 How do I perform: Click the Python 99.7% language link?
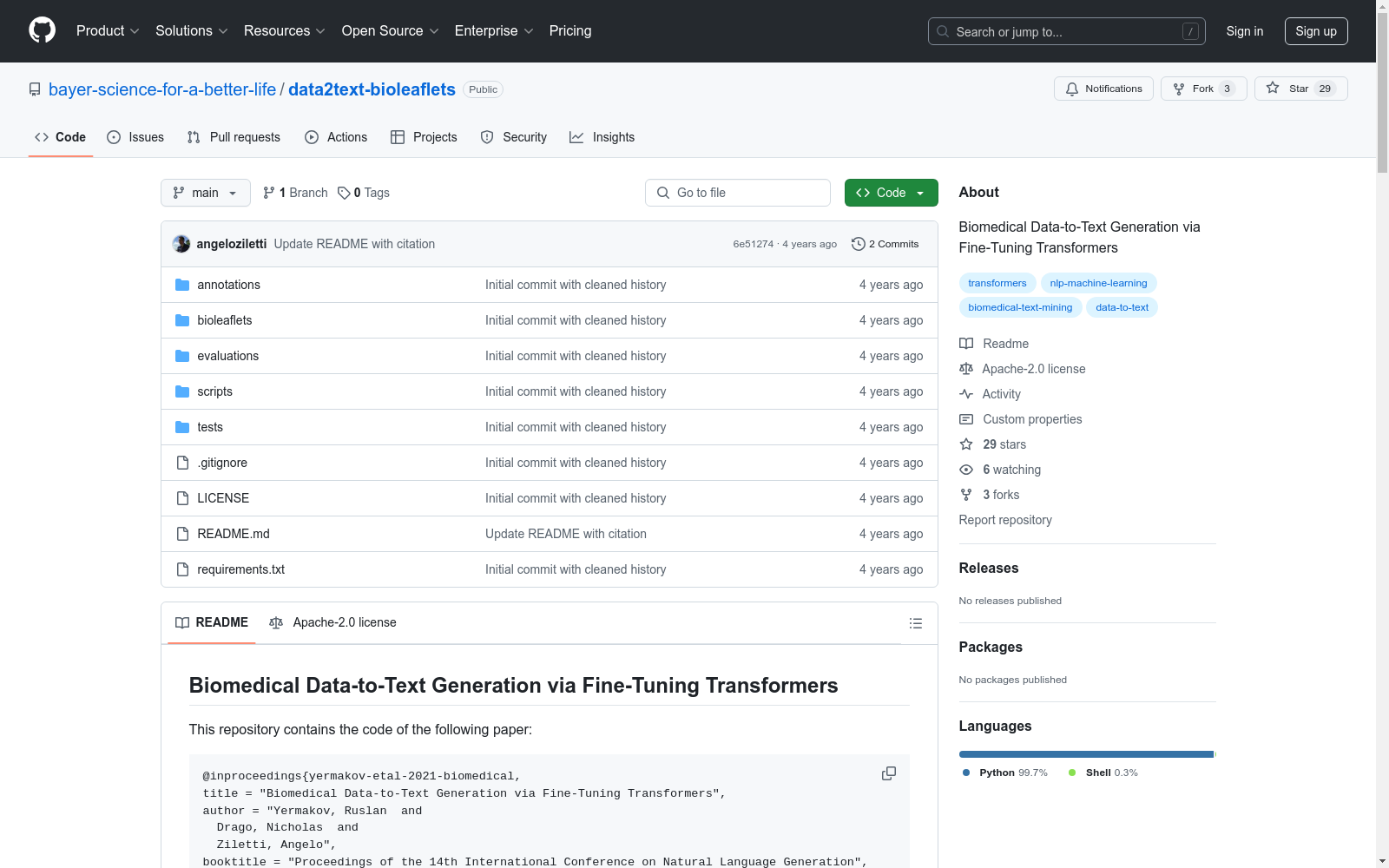pyautogui.click(x=1005, y=773)
